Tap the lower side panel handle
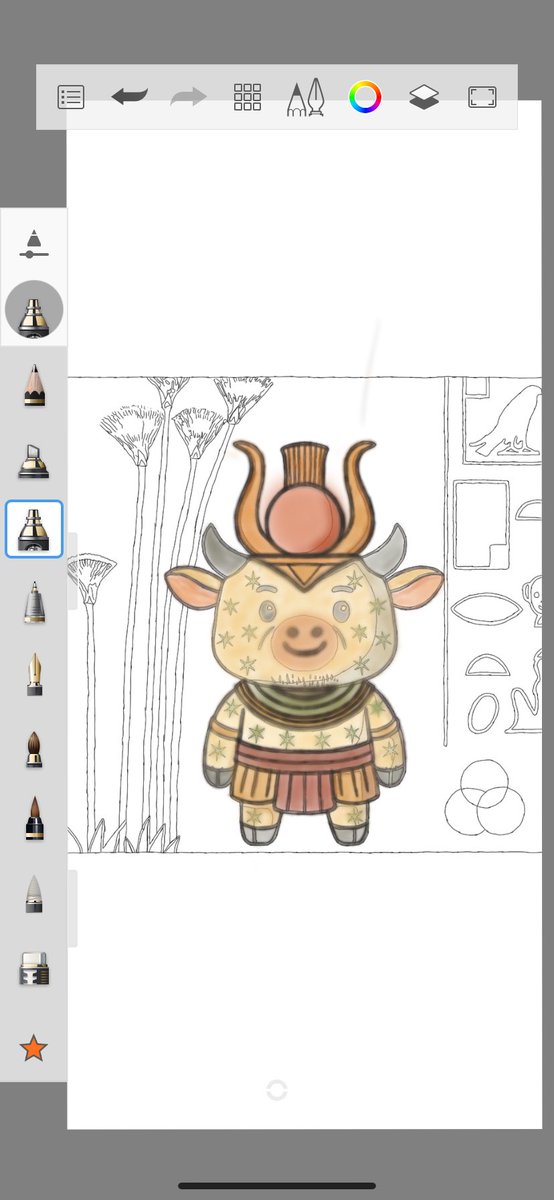Image resolution: width=554 pixels, height=1200 pixels. [72, 908]
